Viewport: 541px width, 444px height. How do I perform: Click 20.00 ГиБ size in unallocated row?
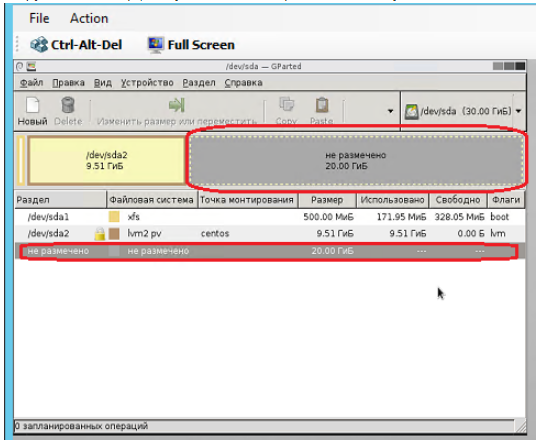tap(333, 251)
